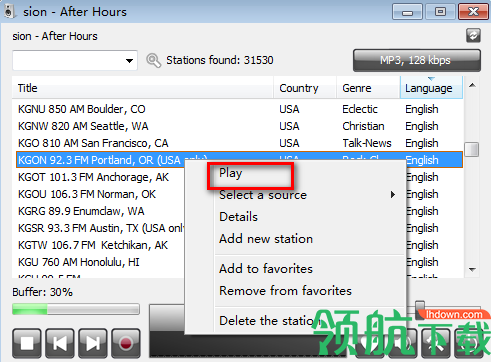
Task: Sort by the Title column header
Action: pyautogui.click(x=143, y=88)
